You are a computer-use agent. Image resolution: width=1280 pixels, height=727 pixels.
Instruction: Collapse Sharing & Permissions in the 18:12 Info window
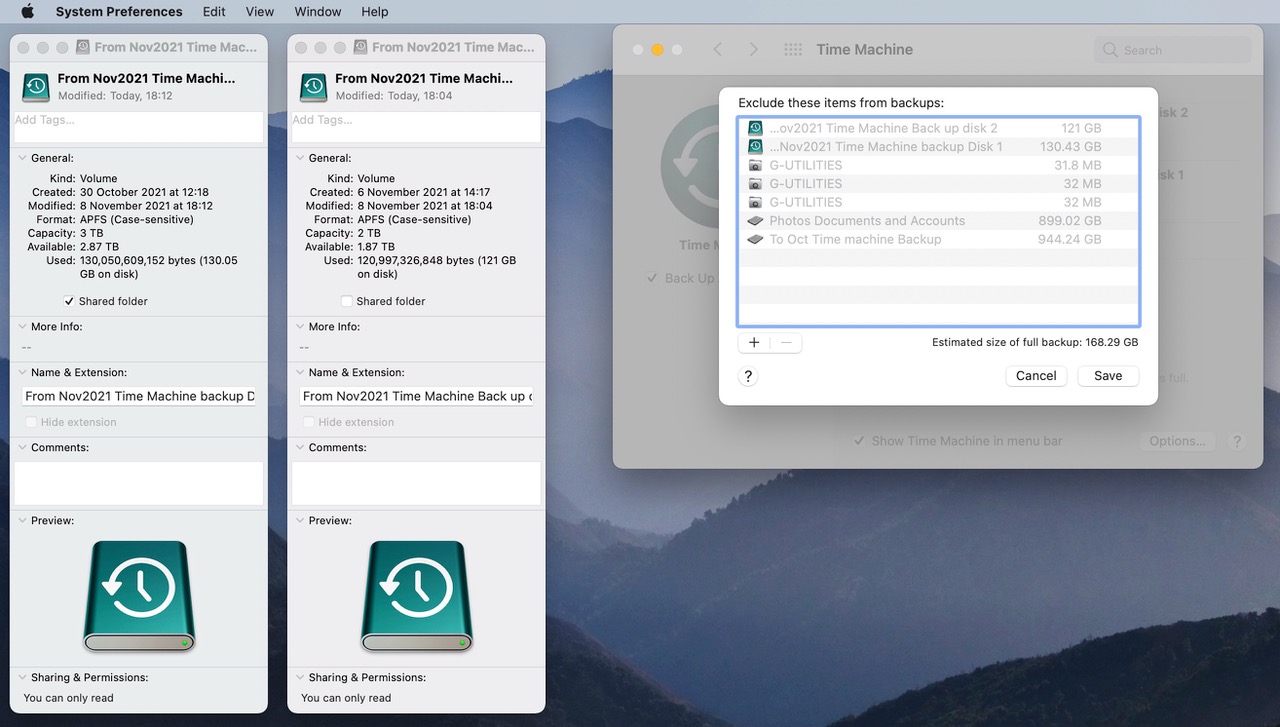(22, 677)
